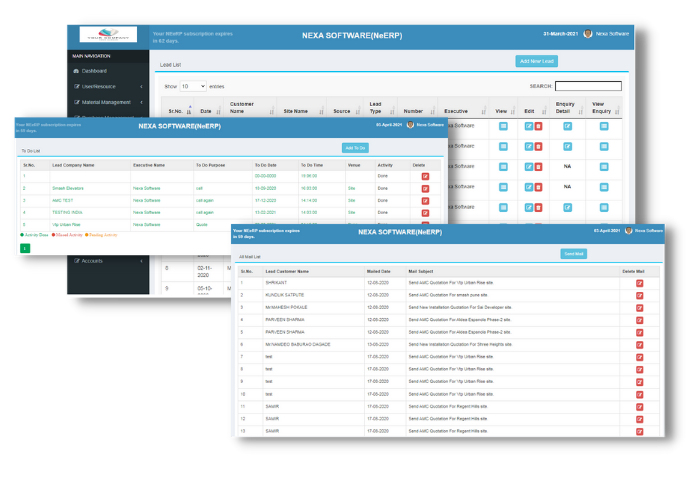
Task: Click the Add To Do button
Action: pyautogui.click(x=355, y=147)
